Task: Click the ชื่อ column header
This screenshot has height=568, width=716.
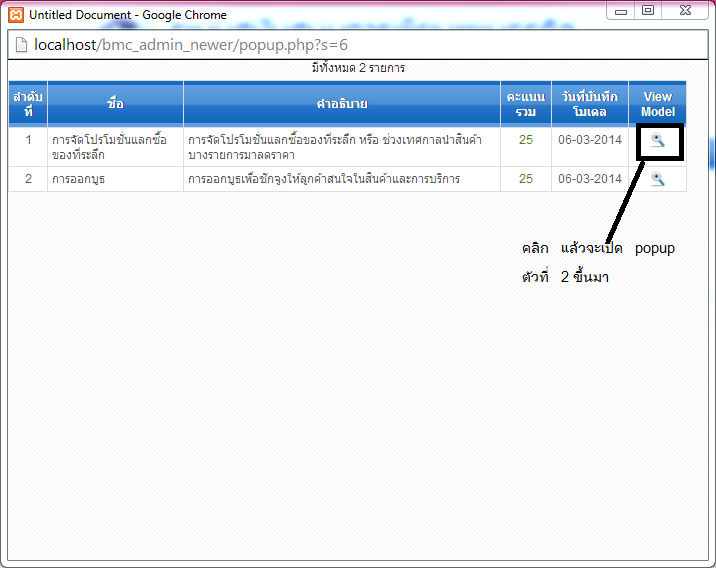Action: coord(116,104)
